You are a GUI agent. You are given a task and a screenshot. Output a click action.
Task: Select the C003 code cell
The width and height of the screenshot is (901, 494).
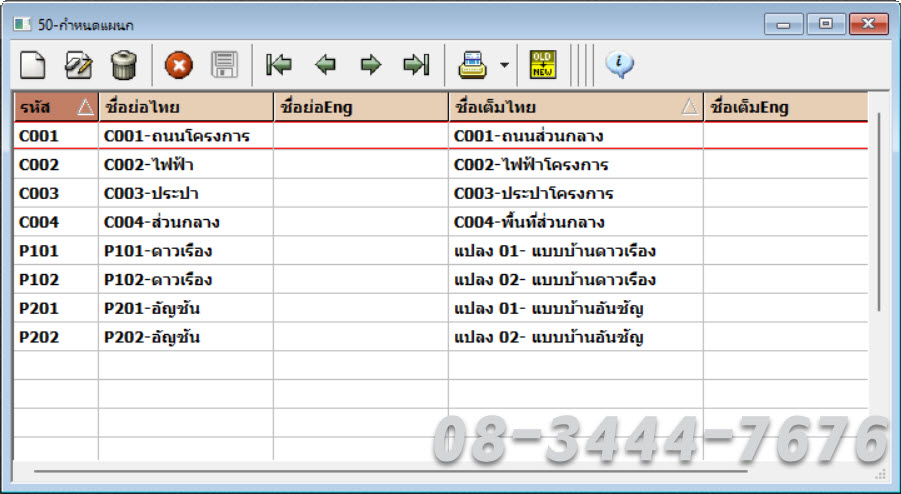[x=56, y=194]
